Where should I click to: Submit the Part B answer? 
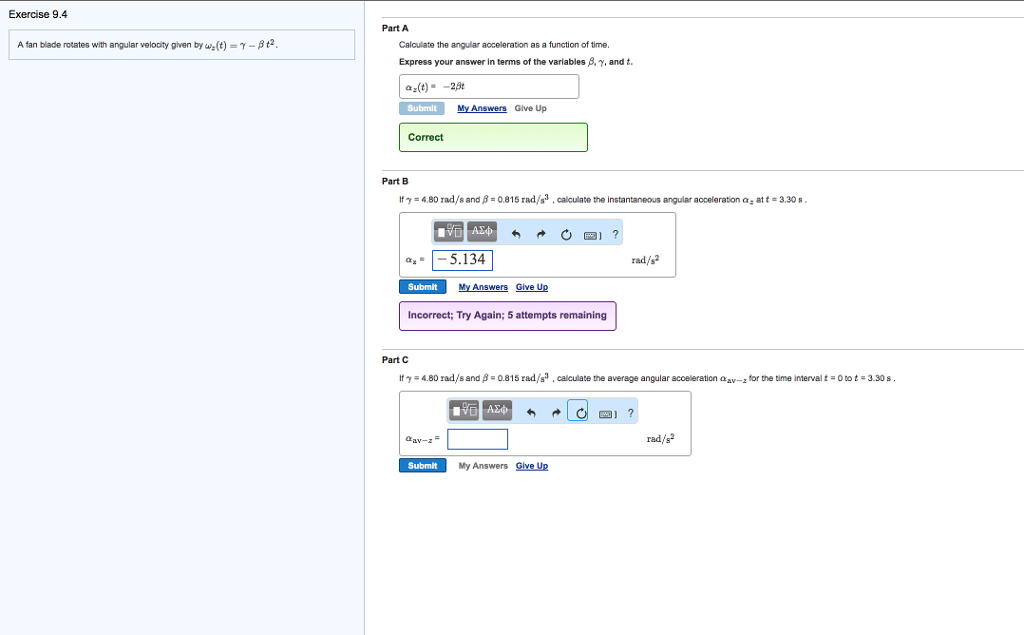click(x=422, y=286)
